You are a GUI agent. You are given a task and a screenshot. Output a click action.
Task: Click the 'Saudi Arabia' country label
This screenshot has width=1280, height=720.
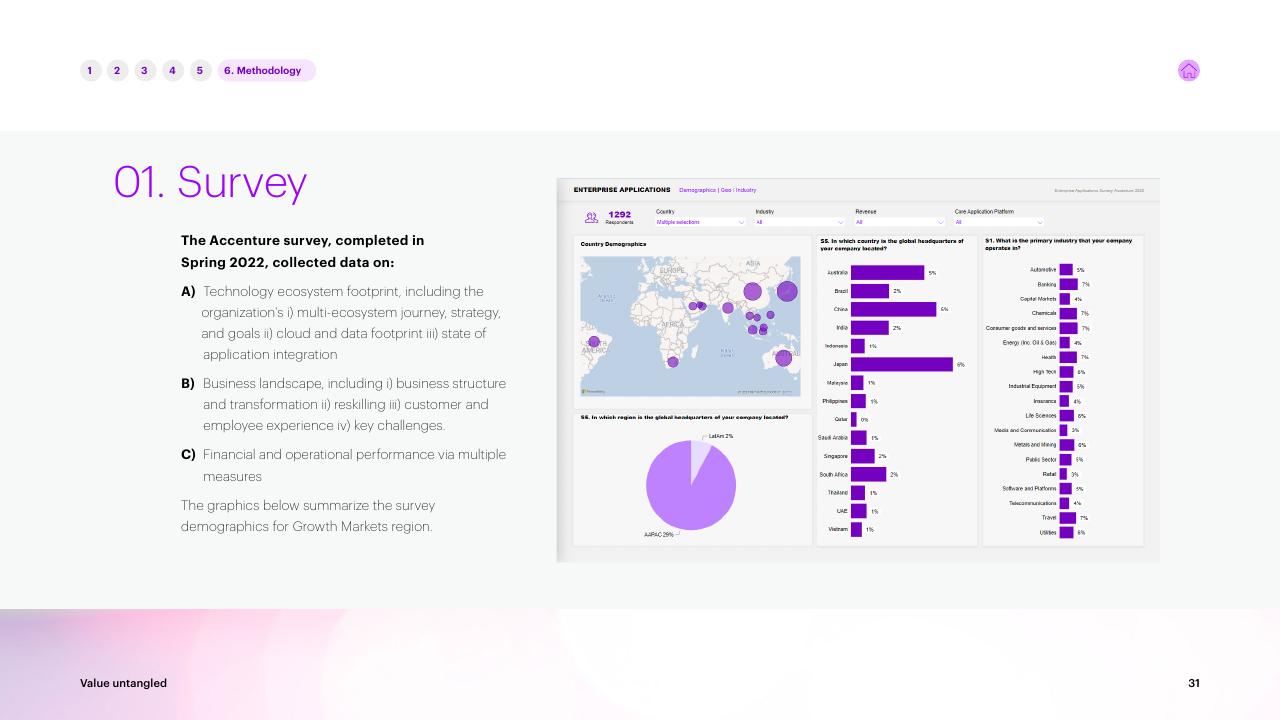pyautogui.click(x=833, y=437)
